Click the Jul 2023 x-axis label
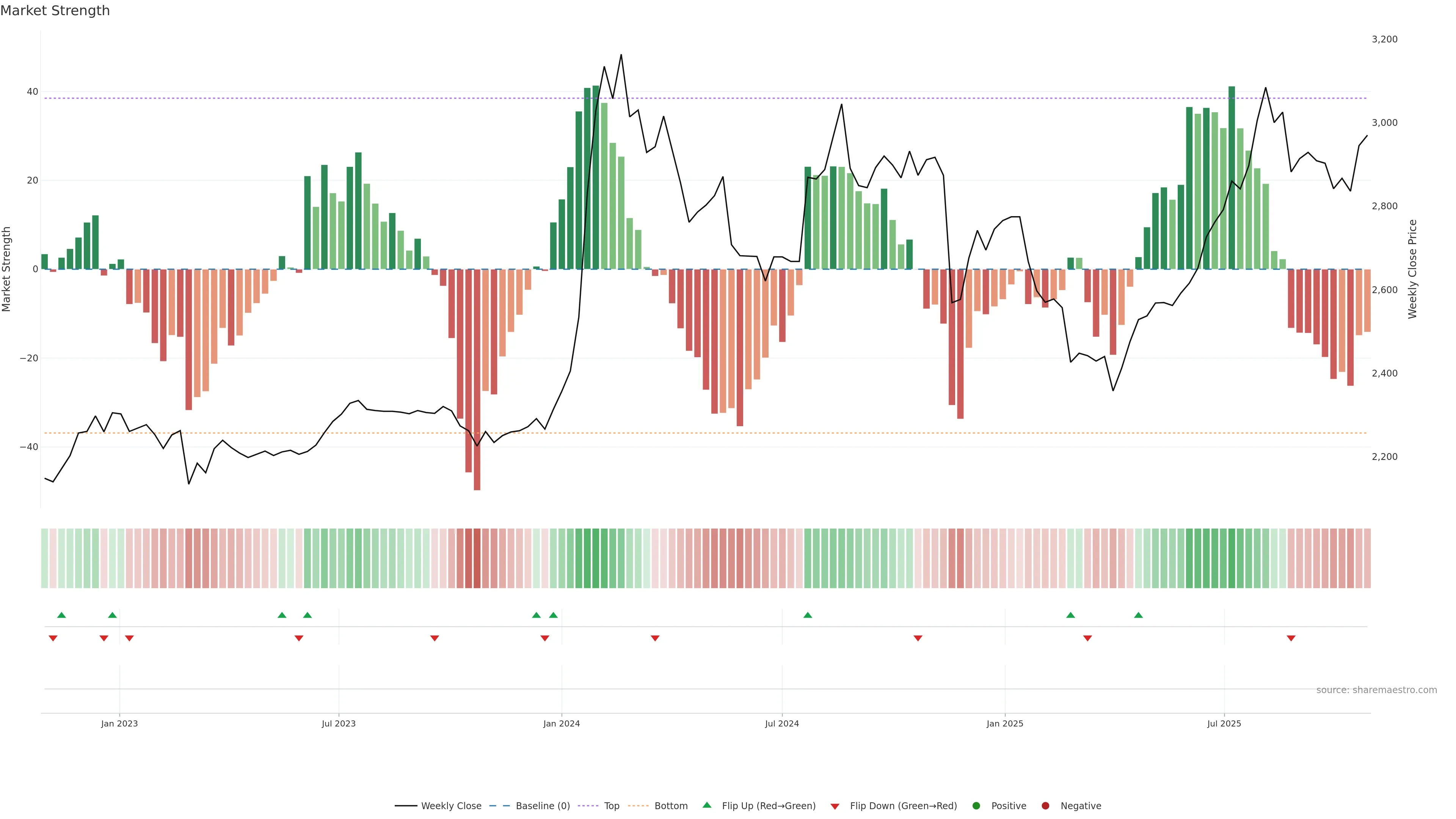This screenshot has height=819, width=1456. (339, 723)
